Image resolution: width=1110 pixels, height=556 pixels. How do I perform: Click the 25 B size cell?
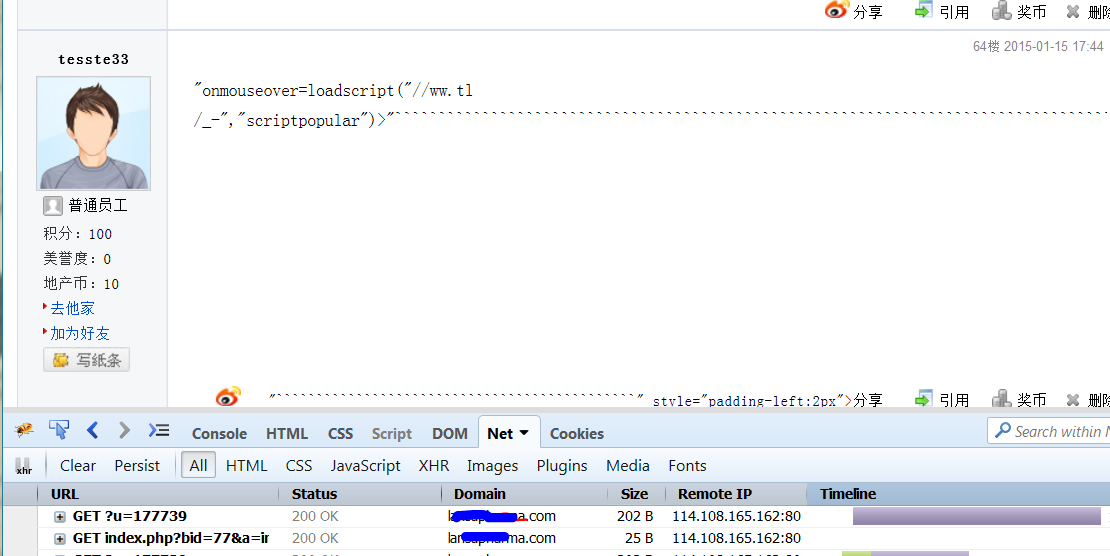point(639,538)
